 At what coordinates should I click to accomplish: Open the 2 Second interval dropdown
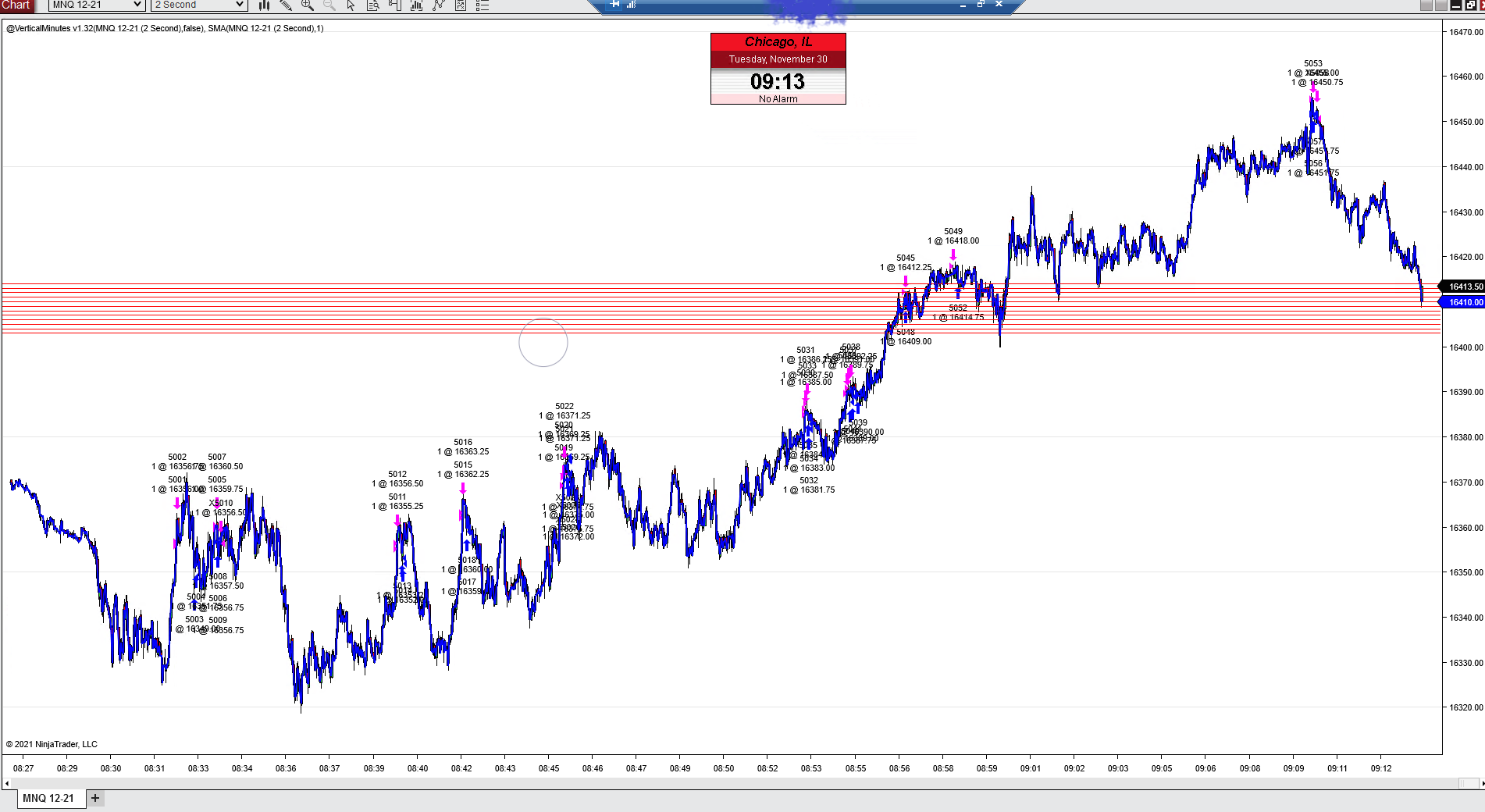pos(199,5)
